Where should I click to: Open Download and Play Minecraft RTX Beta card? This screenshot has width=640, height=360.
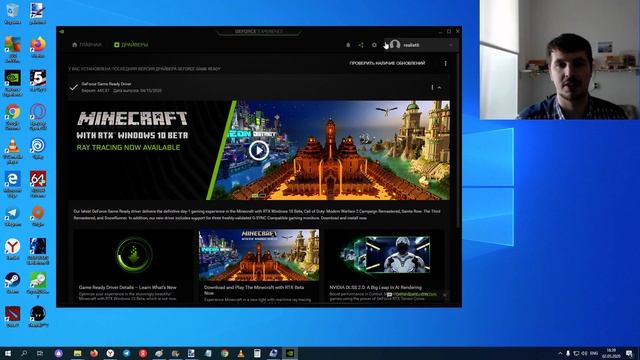point(259,266)
